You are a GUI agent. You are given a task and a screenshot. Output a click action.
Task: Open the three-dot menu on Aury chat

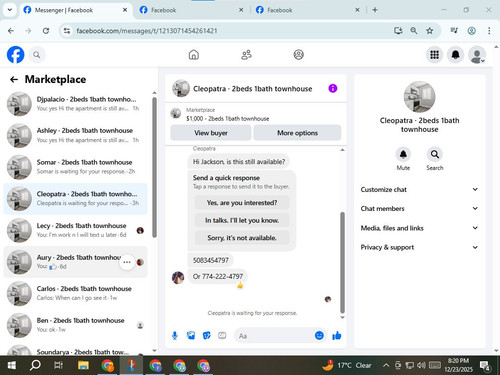pyautogui.click(x=127, y=262)
